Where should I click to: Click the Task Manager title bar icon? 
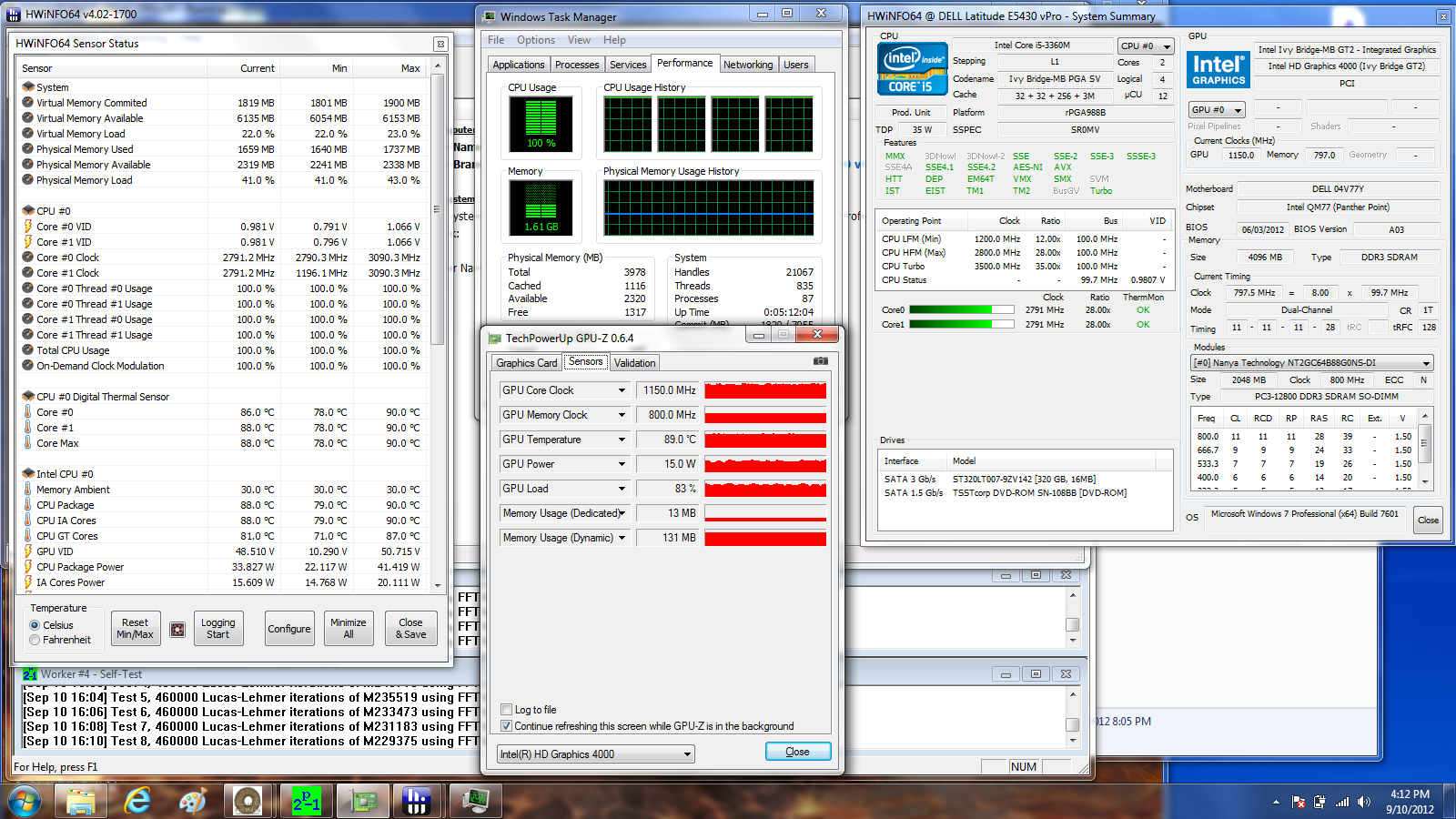490,16
